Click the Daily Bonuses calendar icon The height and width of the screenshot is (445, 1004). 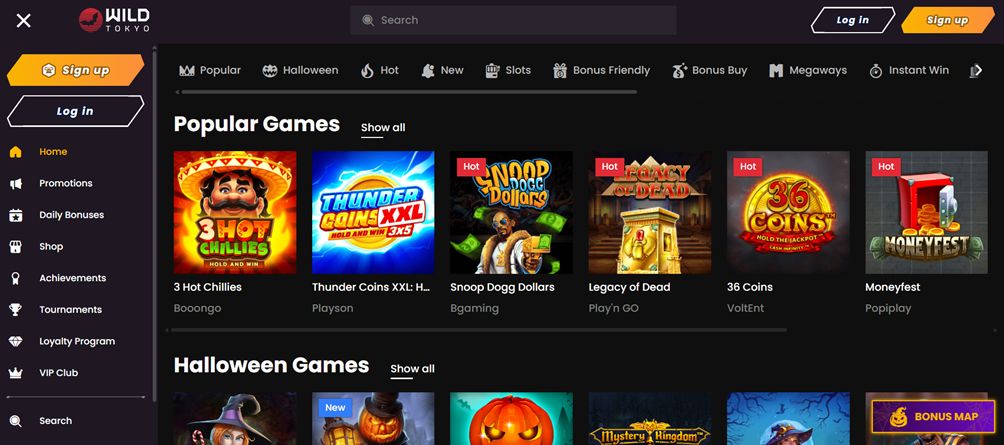[x=15, y=215]
